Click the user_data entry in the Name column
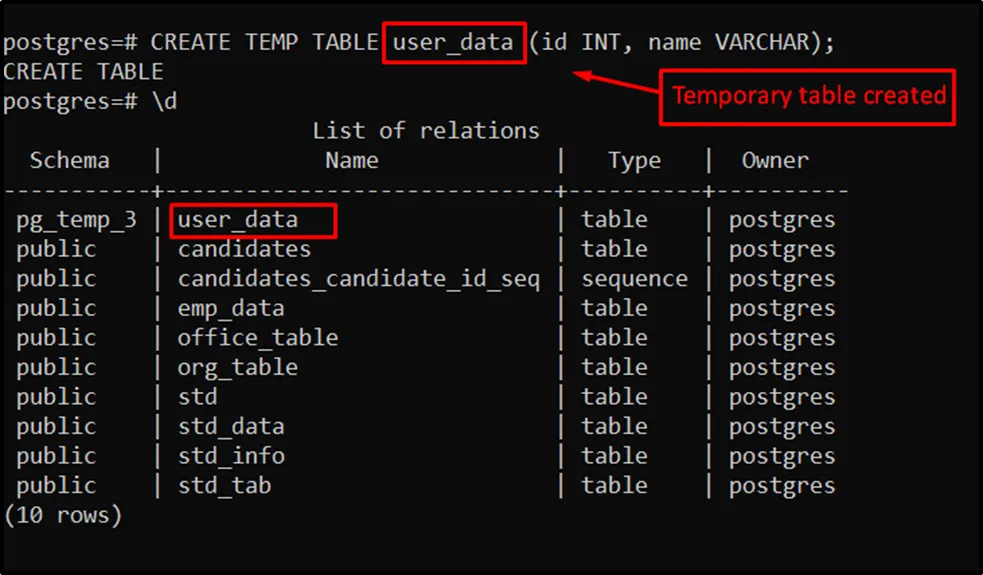 238,220
